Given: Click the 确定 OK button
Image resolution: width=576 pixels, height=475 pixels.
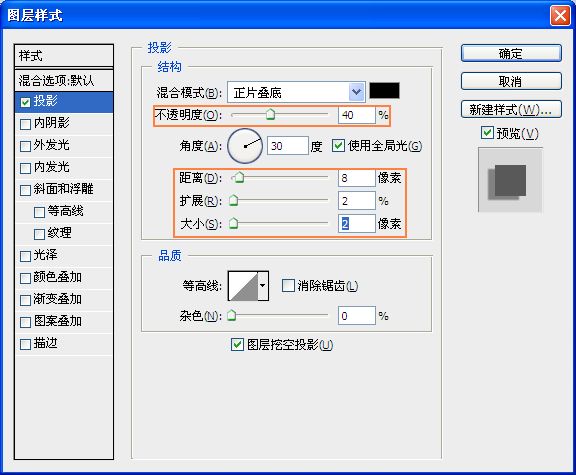Looking at the screenshot, I should (511, 54).
